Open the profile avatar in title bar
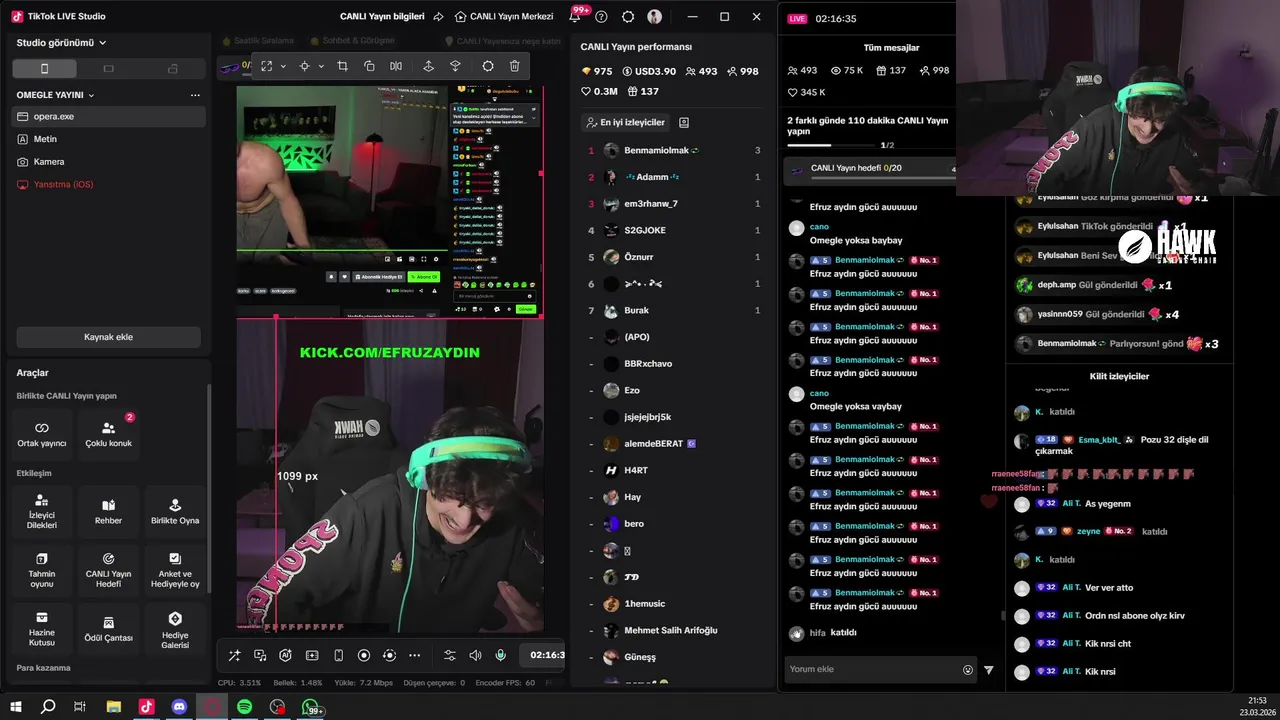The image size is (1280, 720). click(655, 17)
